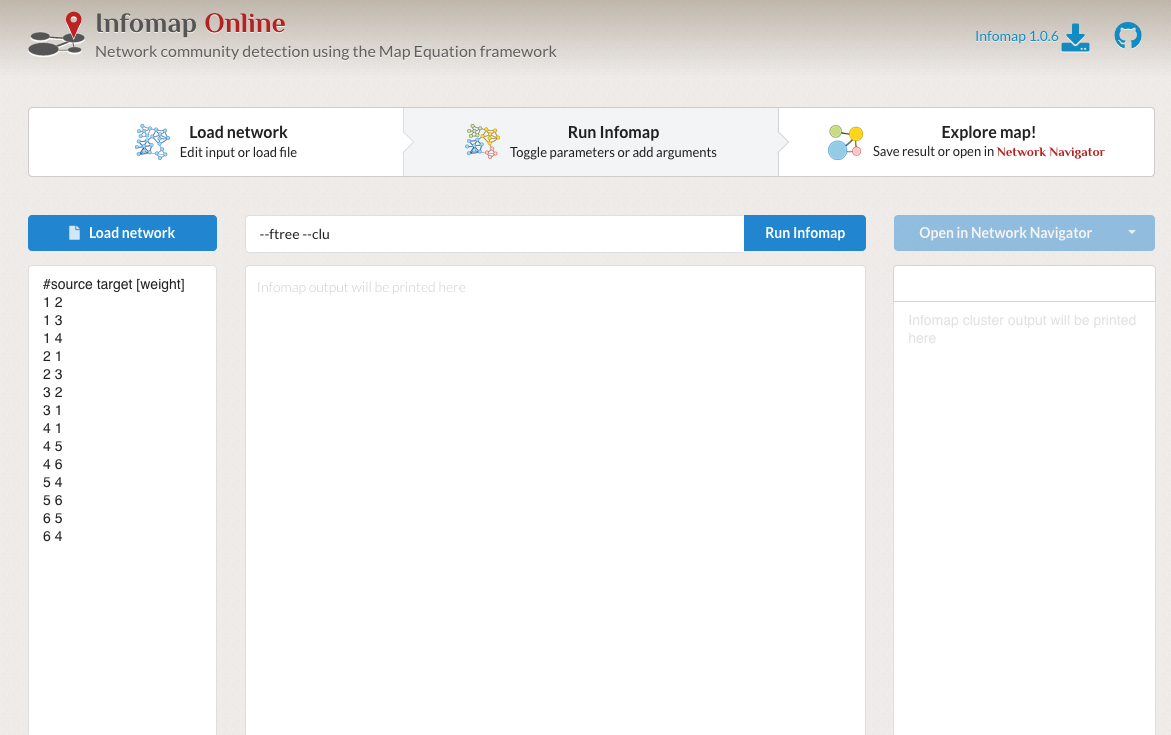Click the blue Load network button
The image size is (1171, 735).
(x=122, y=233)
